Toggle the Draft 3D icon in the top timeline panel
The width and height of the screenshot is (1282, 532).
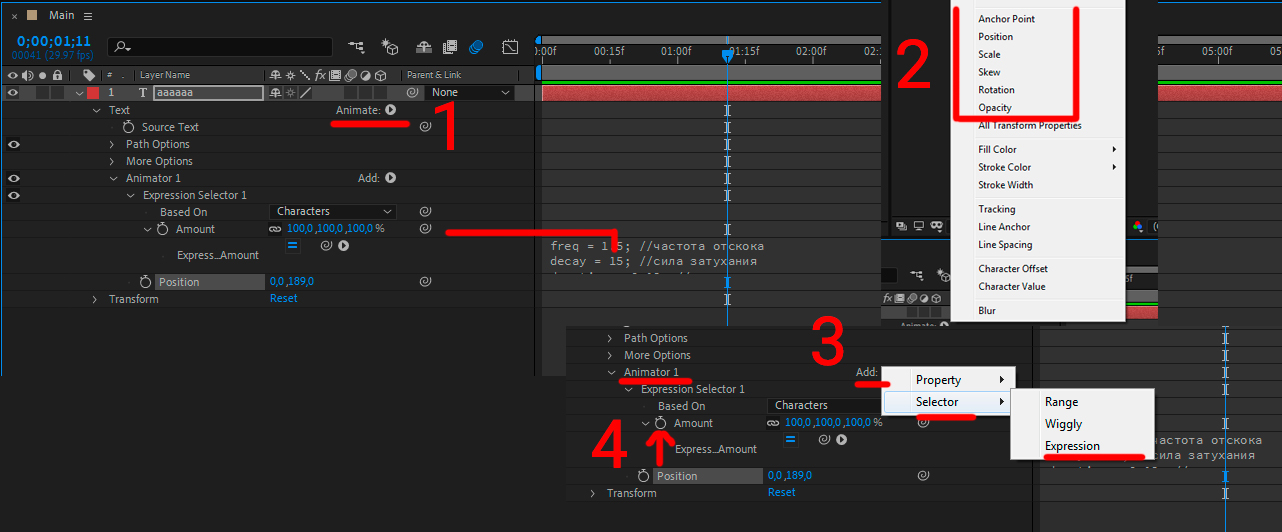(x=390, y=47)
